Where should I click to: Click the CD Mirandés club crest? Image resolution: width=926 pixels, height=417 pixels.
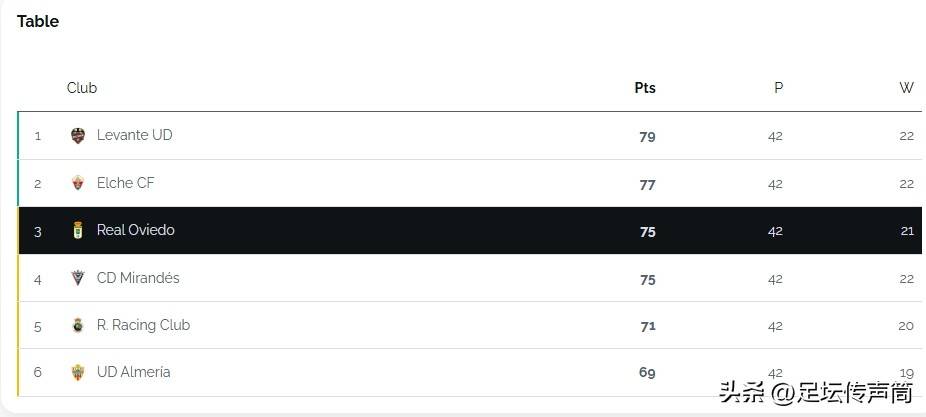coord(78,278)
